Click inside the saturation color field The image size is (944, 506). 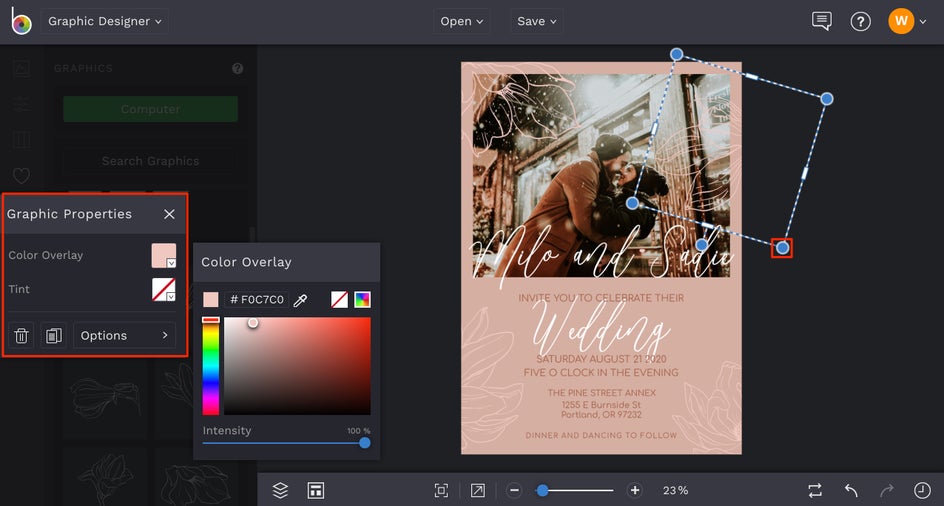click(297, 366)
